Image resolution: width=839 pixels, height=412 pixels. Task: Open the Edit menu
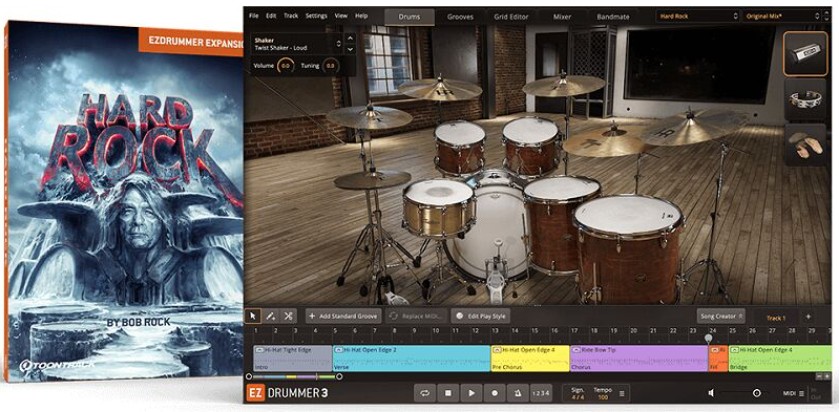(271, 16)
